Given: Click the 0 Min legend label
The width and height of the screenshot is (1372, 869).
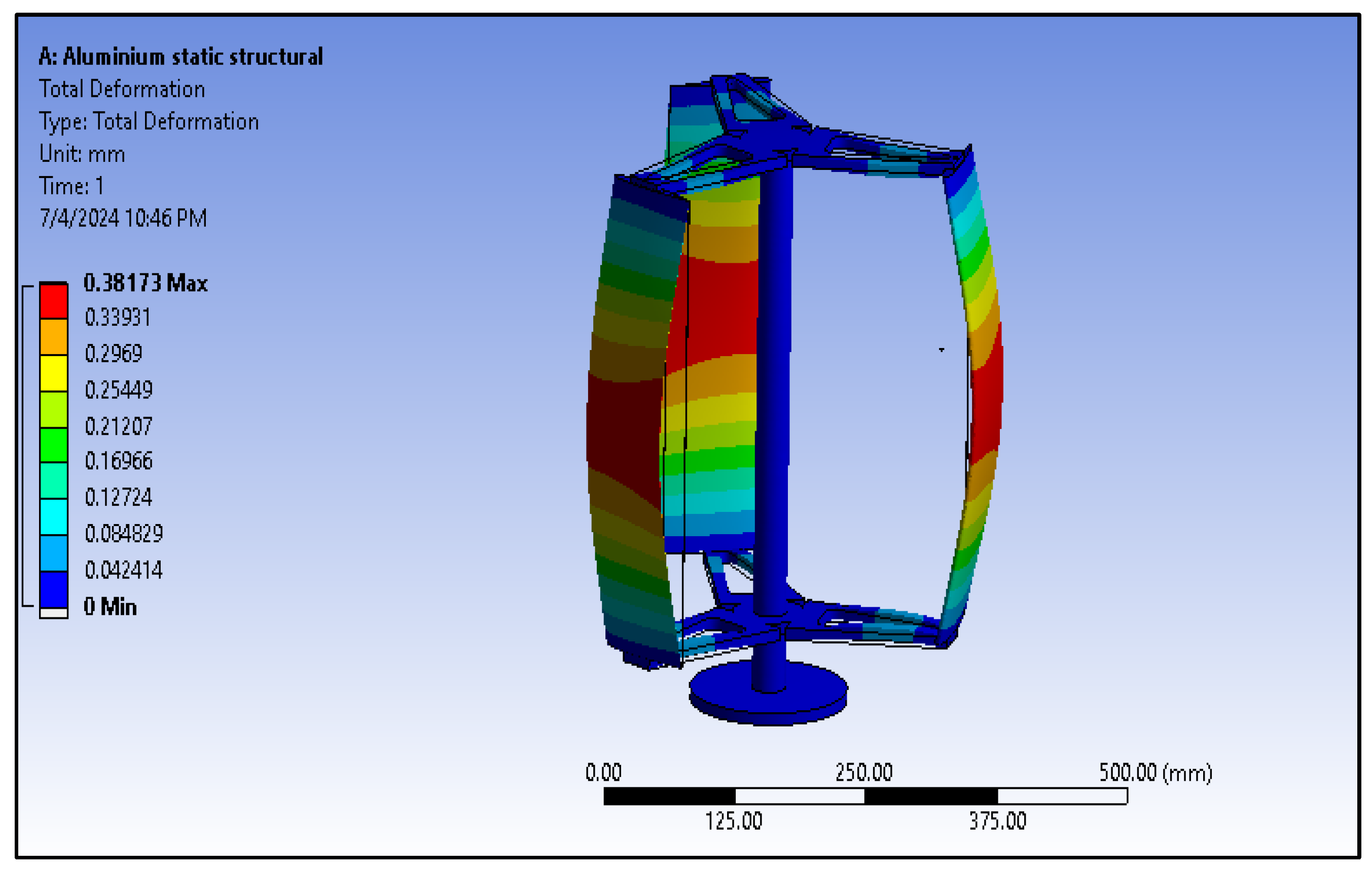Looking at the screenshot, I should click(110, 607).
